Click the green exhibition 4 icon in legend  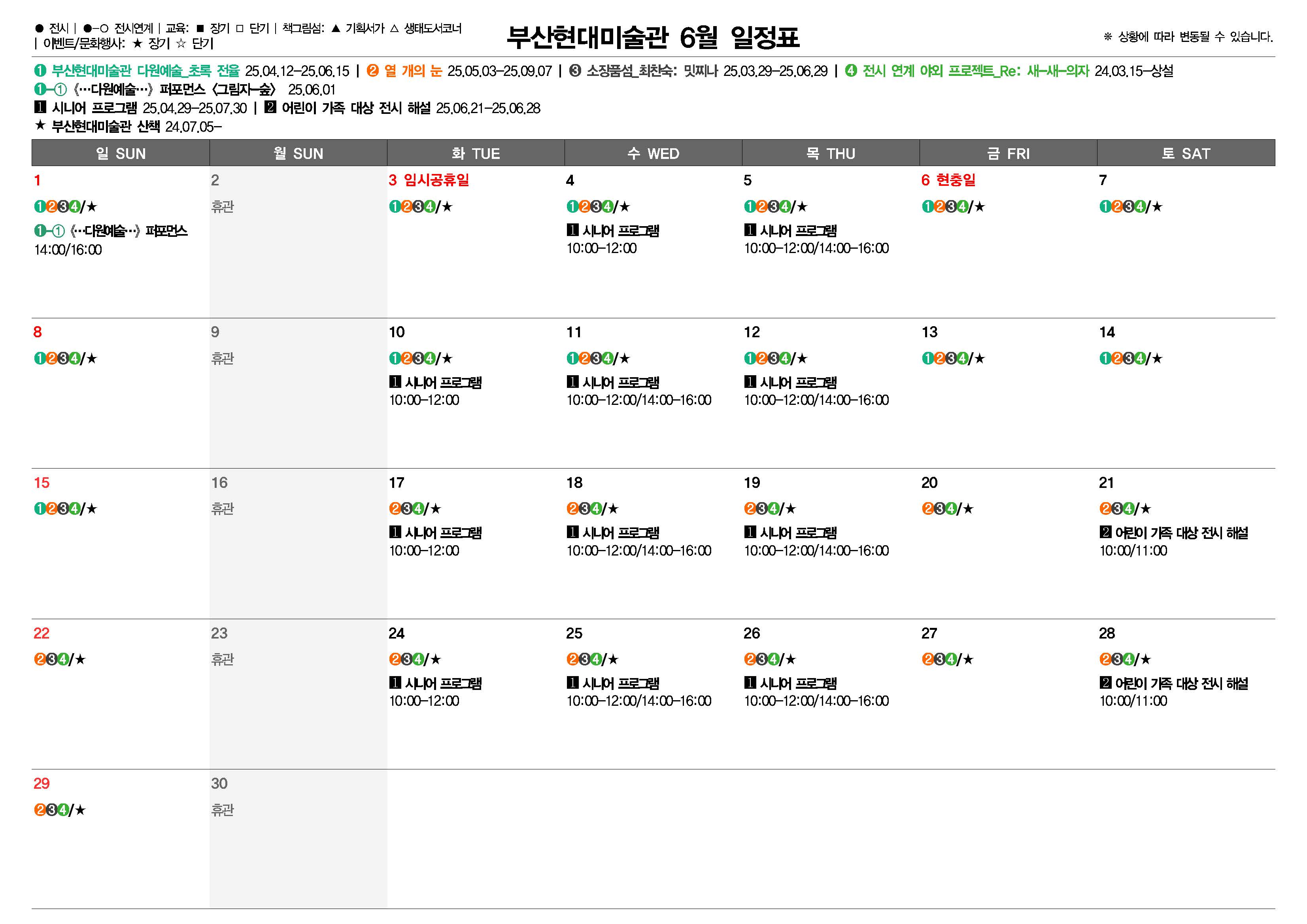point(850,71)
